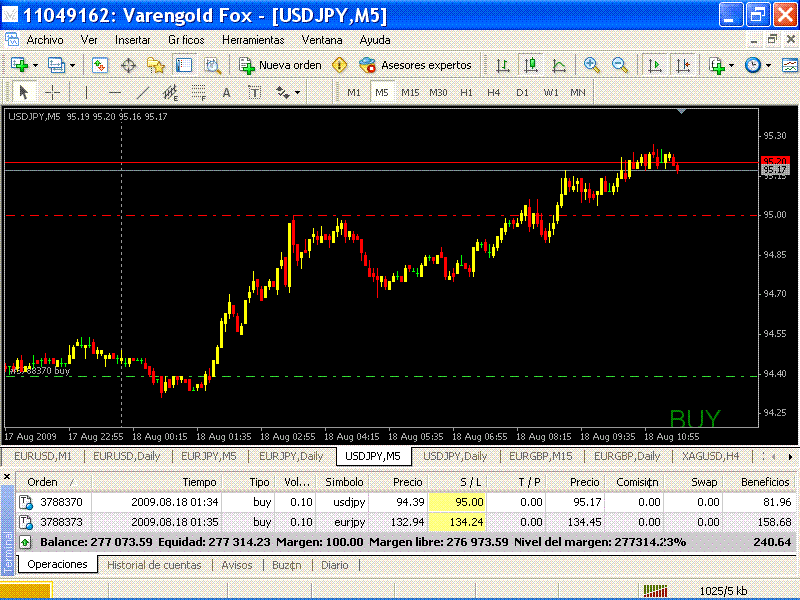Open the Data Window crosshair-target icon
Image resolution: width=800 pixels, height=600 pixels.
tap(128, 65)
